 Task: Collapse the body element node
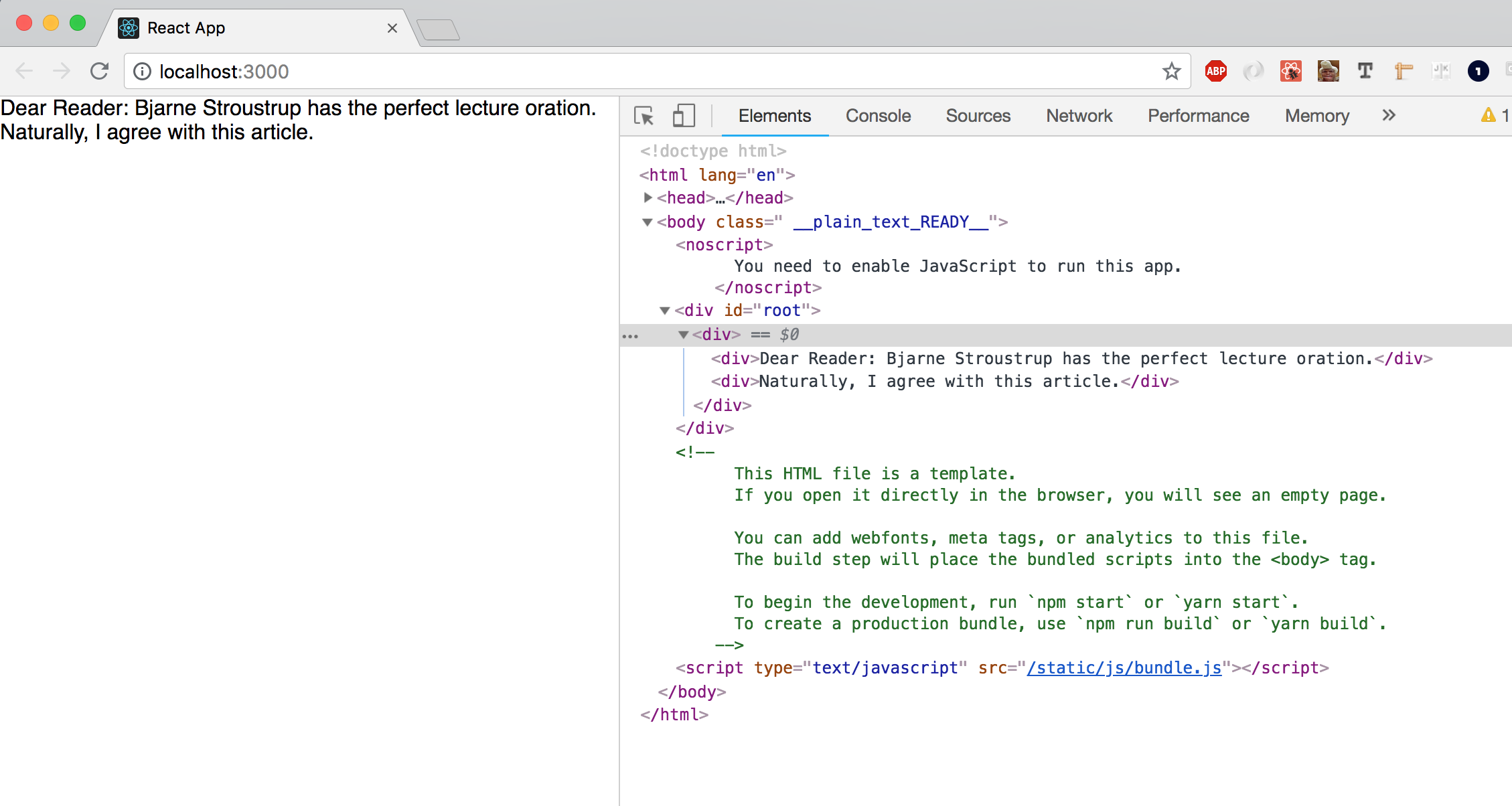click(648, 222)
